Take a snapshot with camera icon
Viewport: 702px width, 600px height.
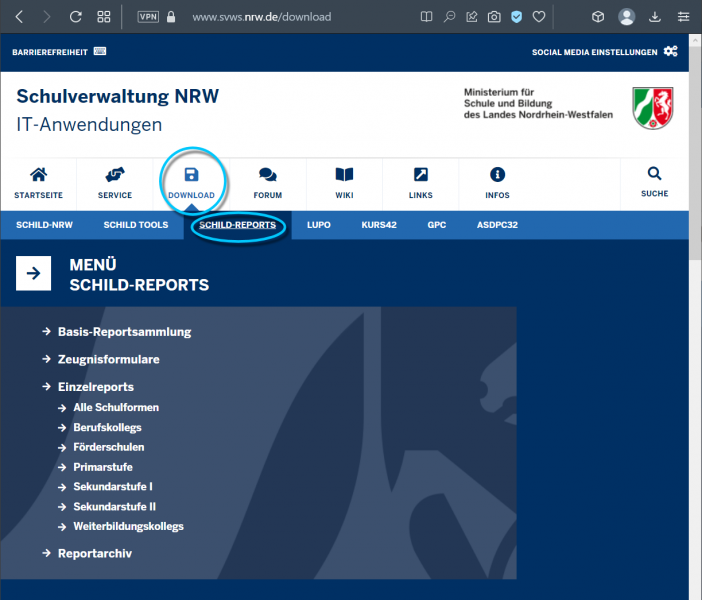(x=494, y=17)
